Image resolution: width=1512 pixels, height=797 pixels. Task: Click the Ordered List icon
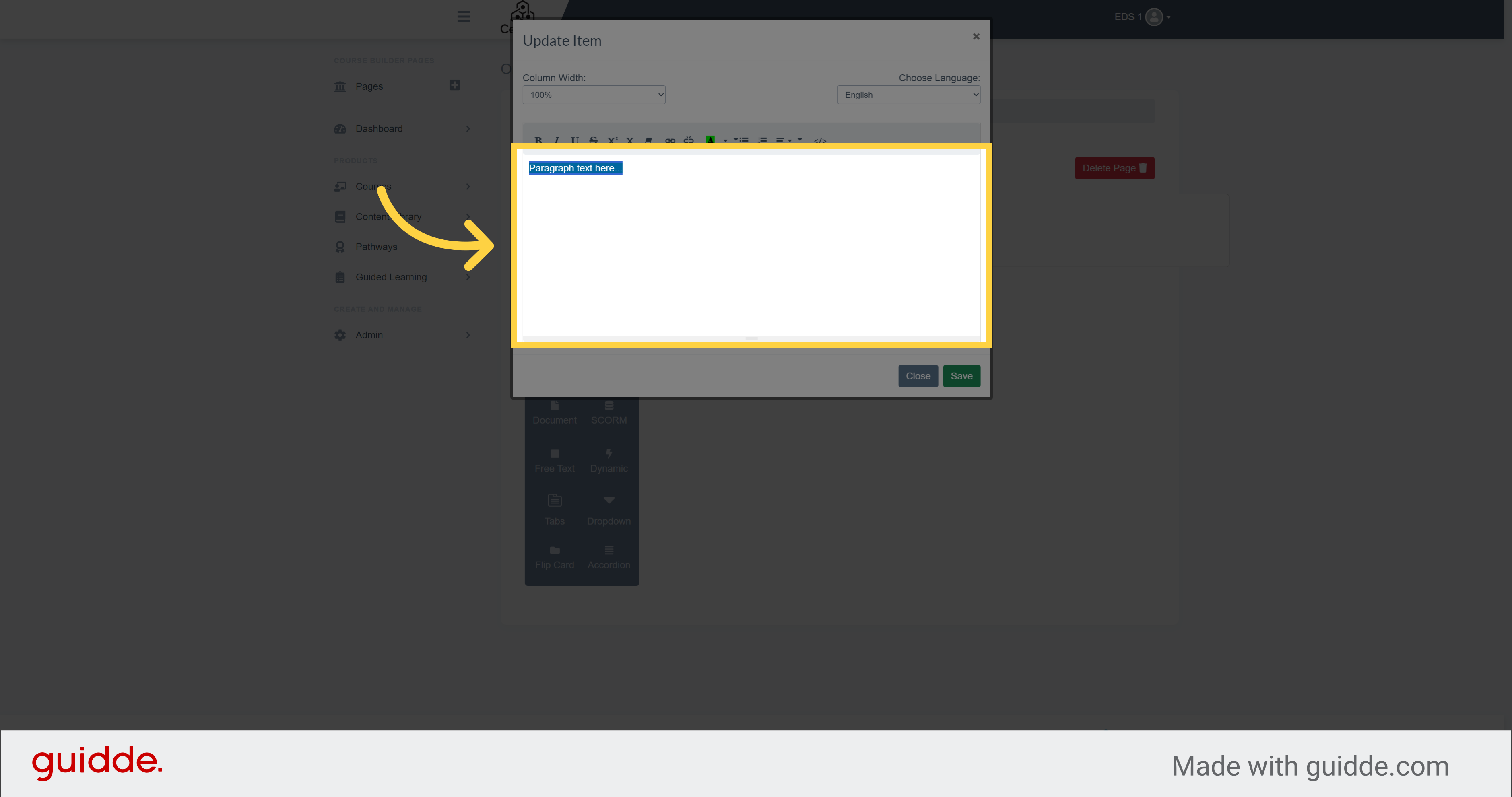[762, 140]
